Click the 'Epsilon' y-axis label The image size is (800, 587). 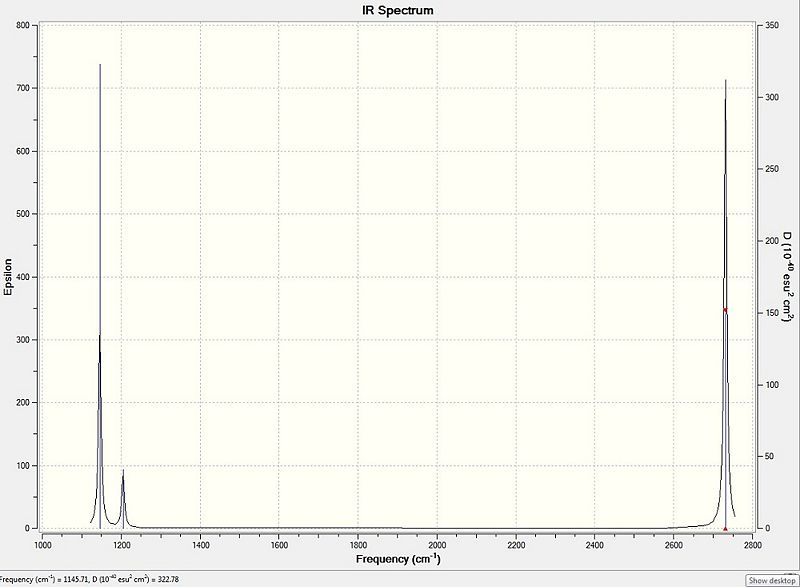[x=8, y=277]
